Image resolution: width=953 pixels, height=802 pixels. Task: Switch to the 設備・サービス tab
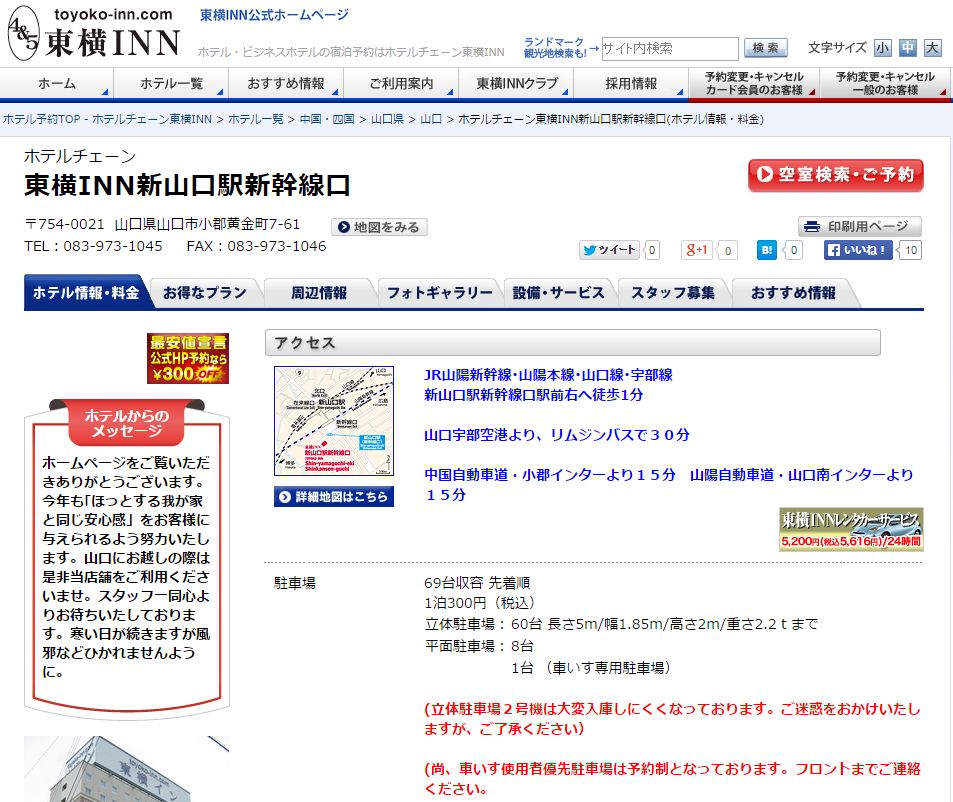click(x=559, y=293)
